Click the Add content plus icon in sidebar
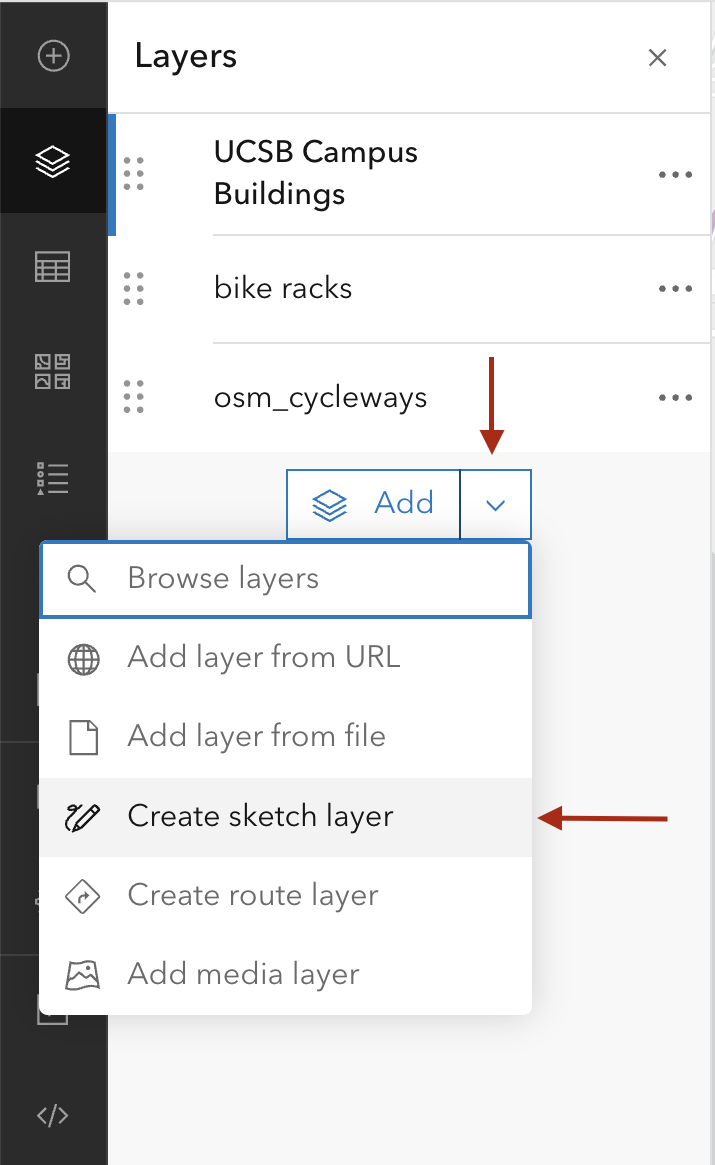The height and width of the screenshot is (1165, 715). click(x=53, y=56)
